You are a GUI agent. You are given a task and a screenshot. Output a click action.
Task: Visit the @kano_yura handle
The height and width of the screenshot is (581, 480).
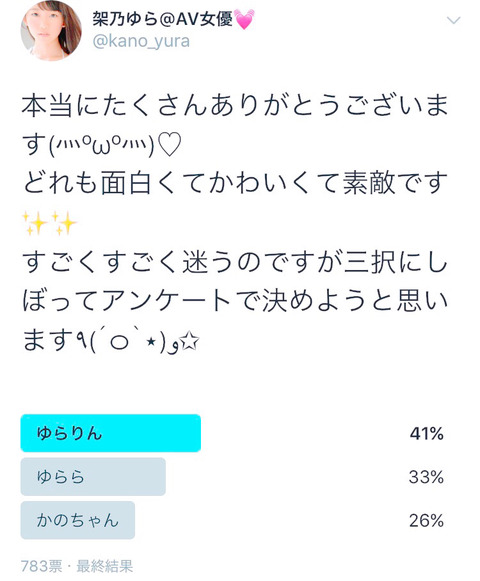pos(141,42)
